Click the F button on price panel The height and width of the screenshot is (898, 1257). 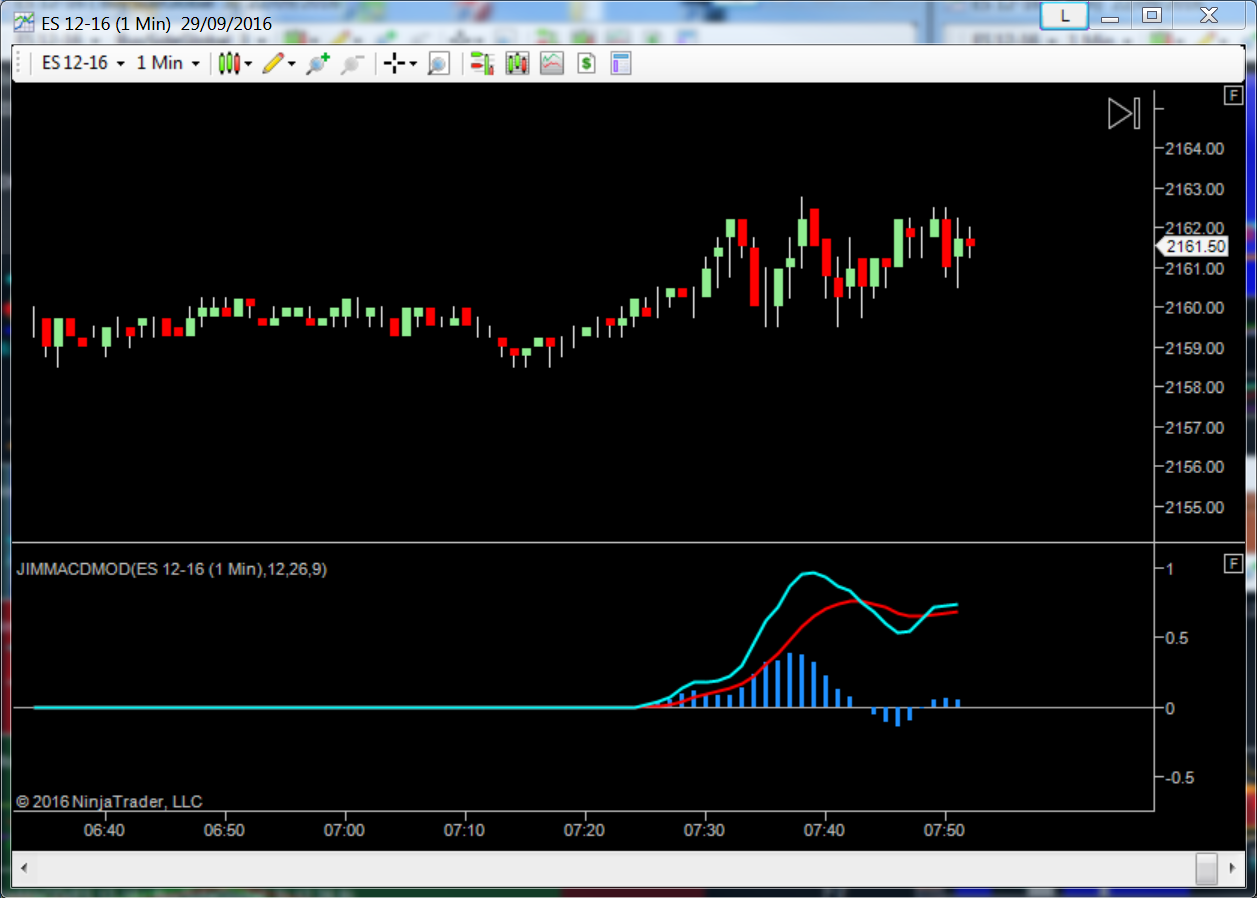tap(1233, 95)
